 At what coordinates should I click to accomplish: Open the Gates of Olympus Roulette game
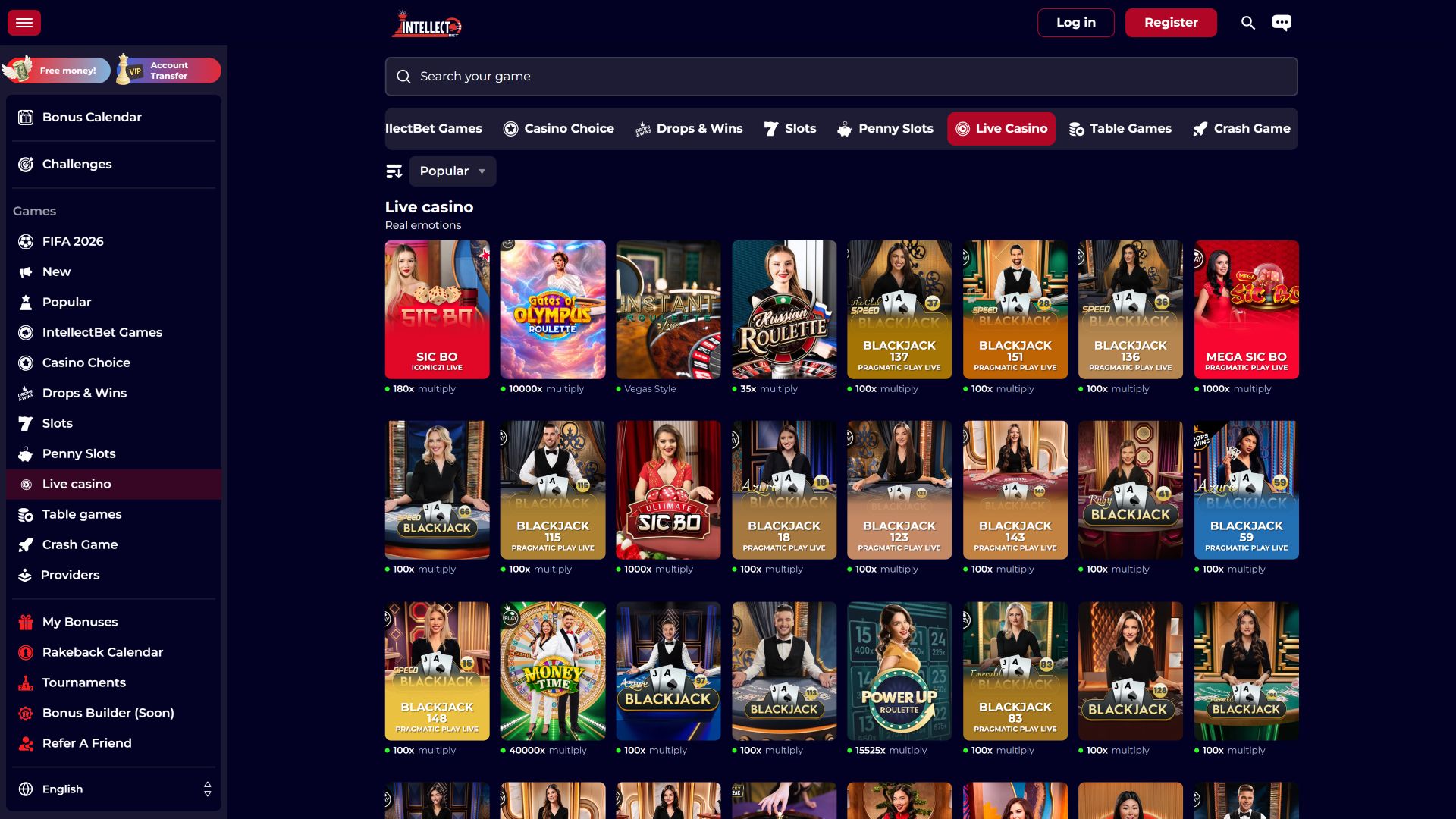coord(553,309)
